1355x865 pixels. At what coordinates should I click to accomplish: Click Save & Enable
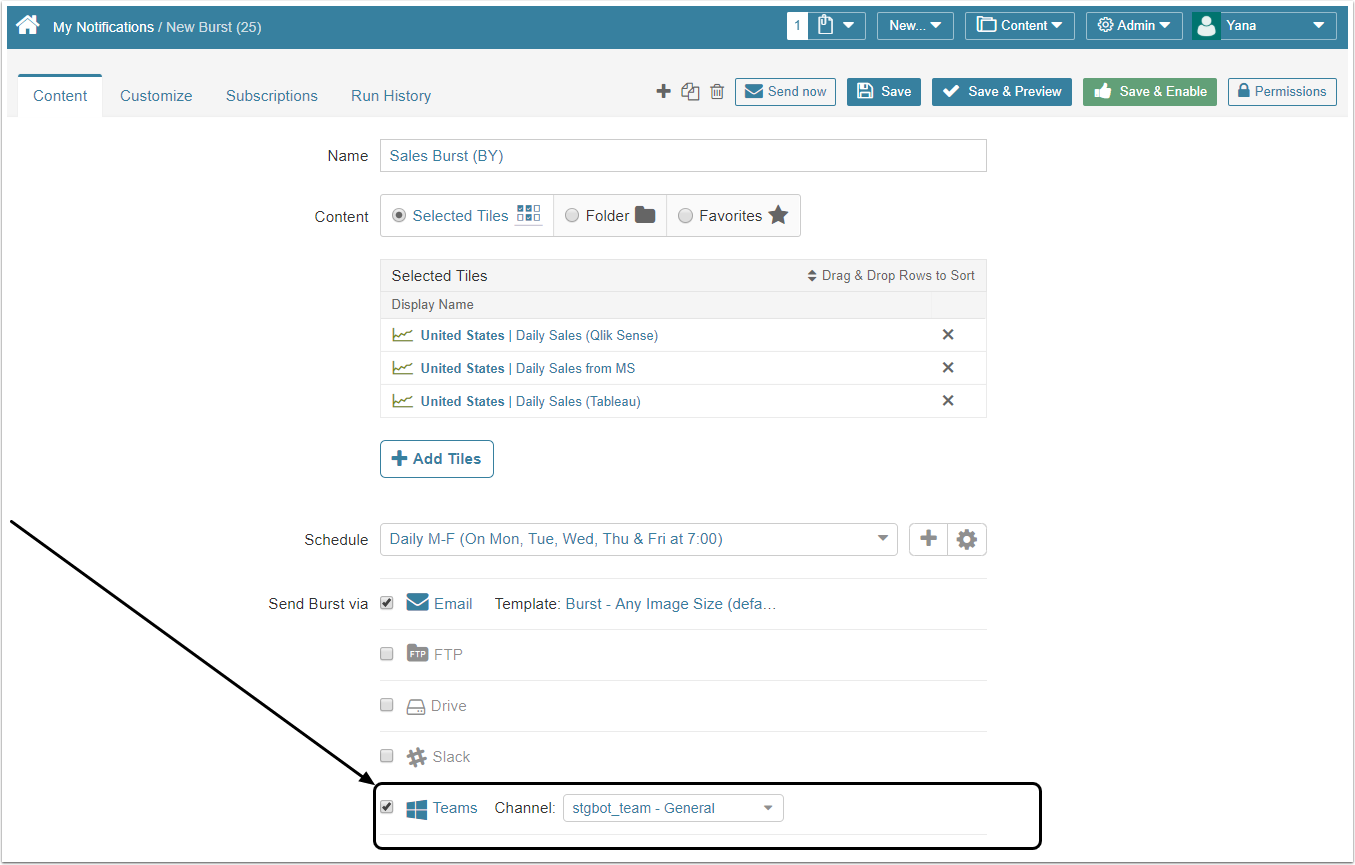(1150, 92)
